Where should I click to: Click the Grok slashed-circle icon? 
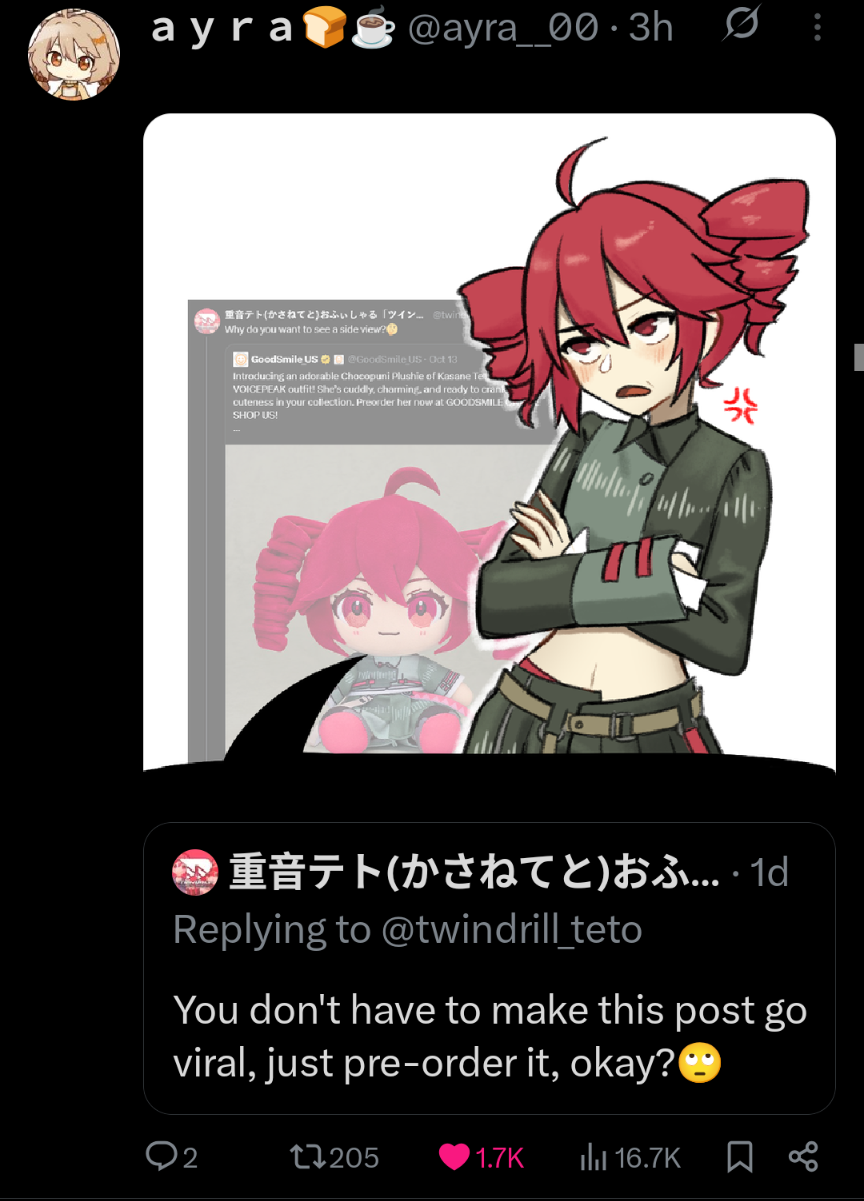pyautogui.click(x=741, y=25)
